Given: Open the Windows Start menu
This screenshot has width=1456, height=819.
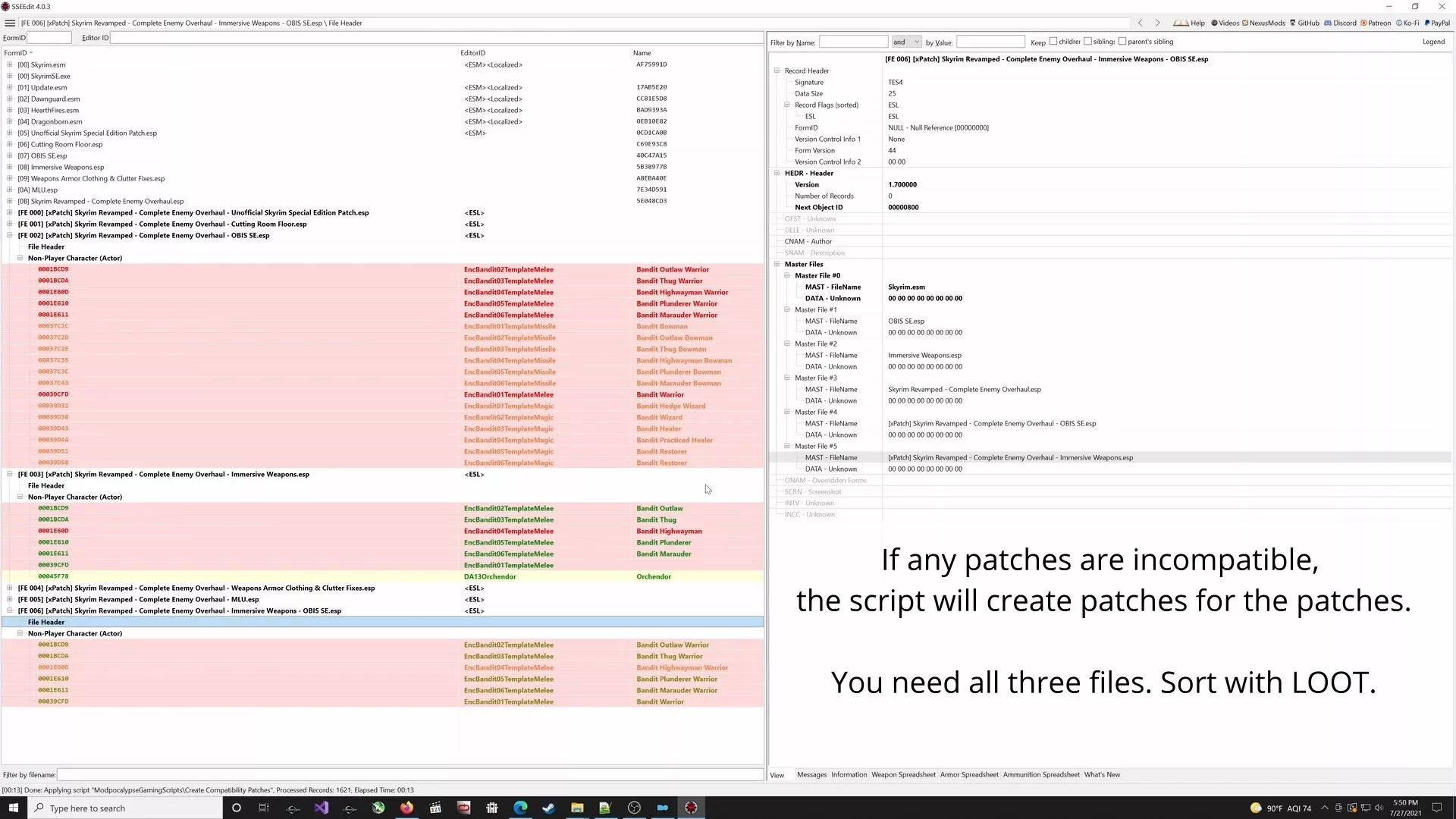Looking at the screenshot, I should pos(13,808).
